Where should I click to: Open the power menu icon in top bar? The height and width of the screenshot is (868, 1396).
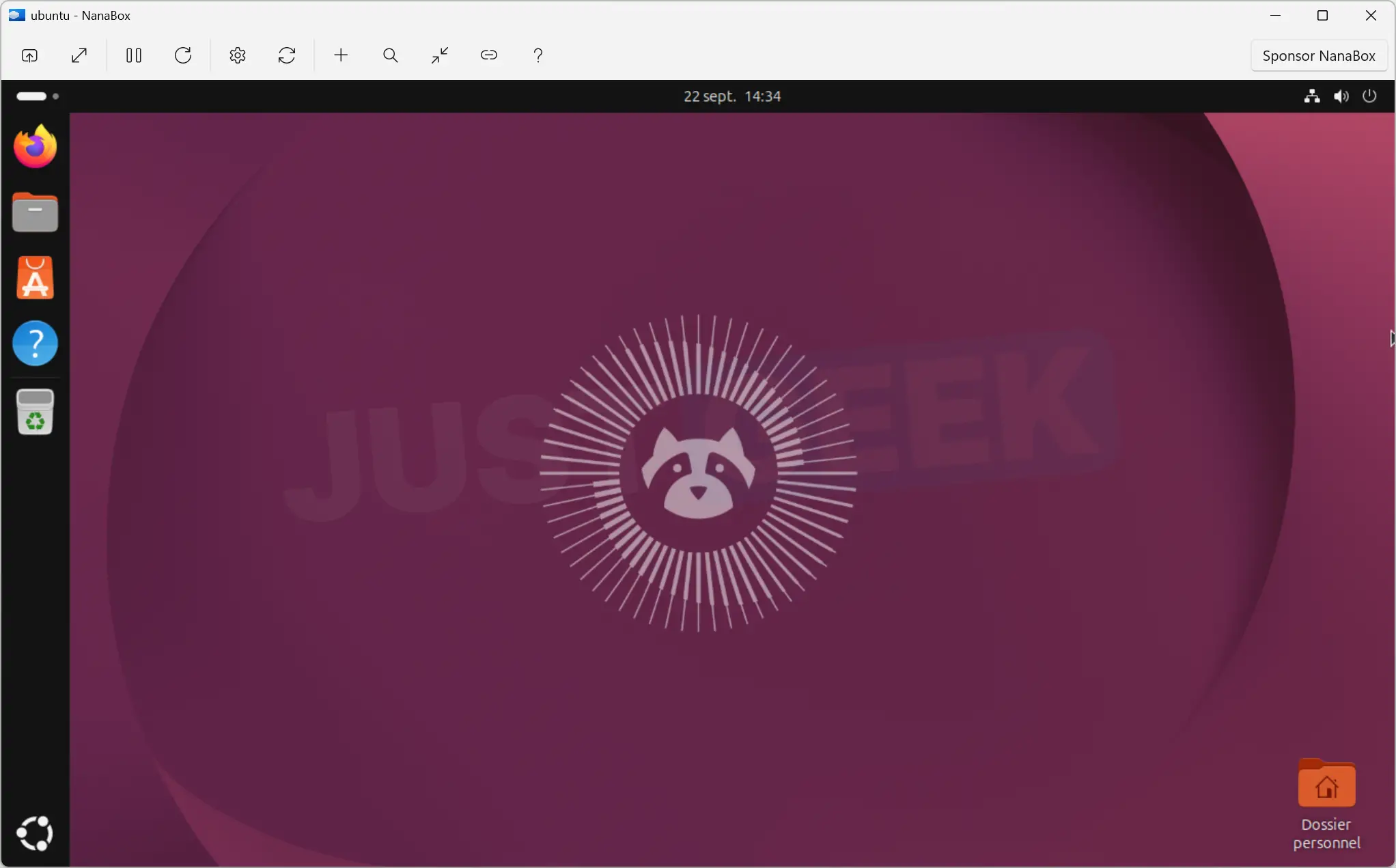(1370, 96)
